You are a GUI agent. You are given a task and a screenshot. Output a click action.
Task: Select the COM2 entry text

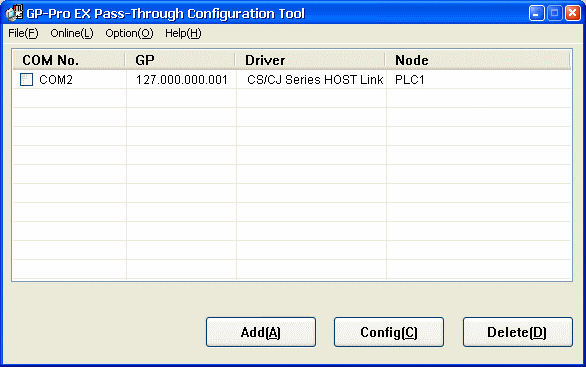[x=56, y=80]
